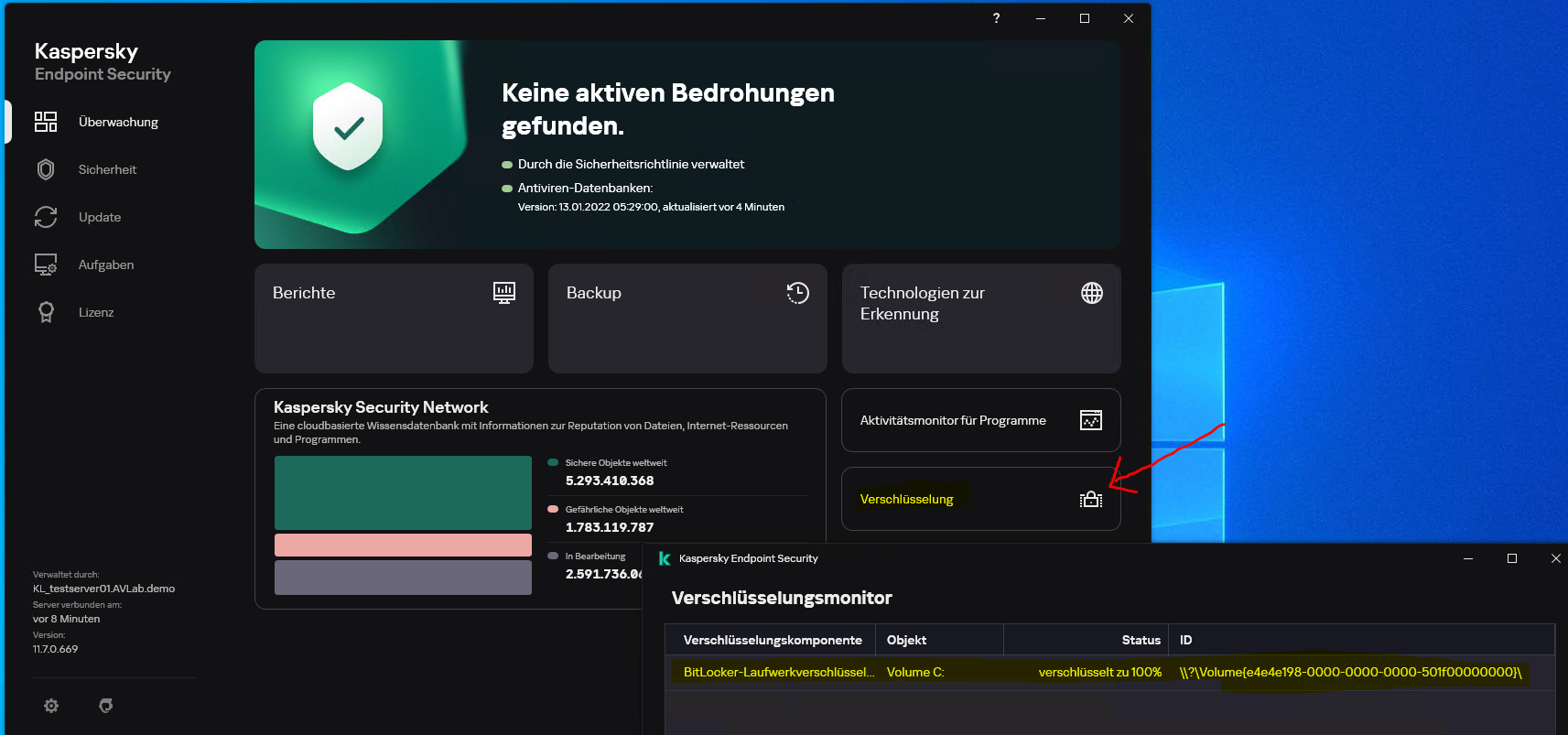Sort by the Status column header
The width and height of the screenshot is (1568, 735).
pos(1141,640)
